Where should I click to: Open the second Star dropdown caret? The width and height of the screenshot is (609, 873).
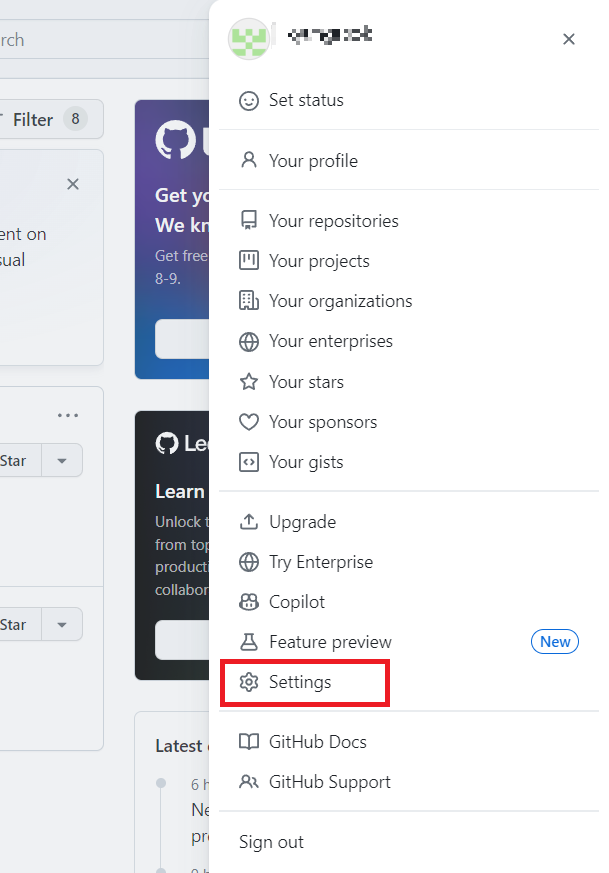[x=62, y=624]
